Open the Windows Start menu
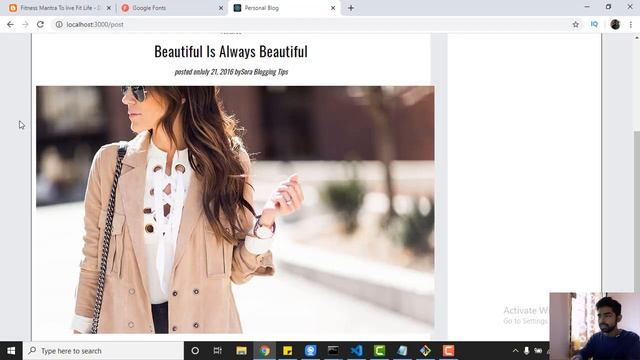Viewport: 640px width, 360px height. pos(11,351)
